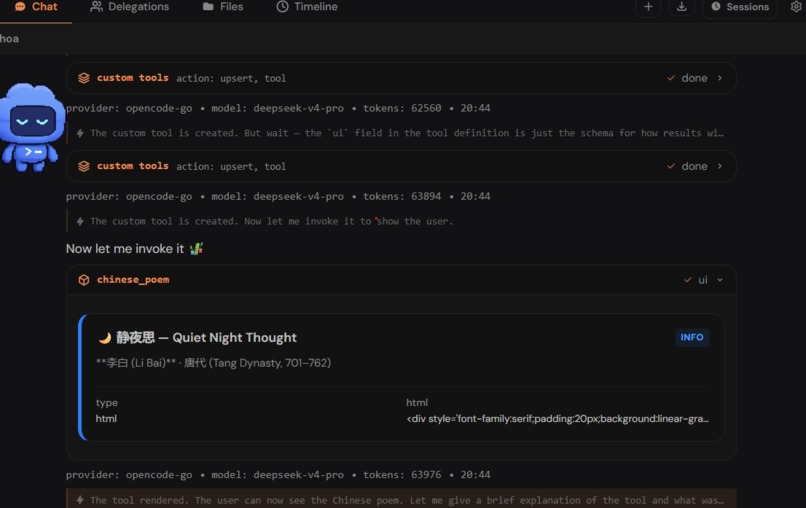806x508 pixels.
Task: Click the Timeline clock icon
Action: point(282,7)
